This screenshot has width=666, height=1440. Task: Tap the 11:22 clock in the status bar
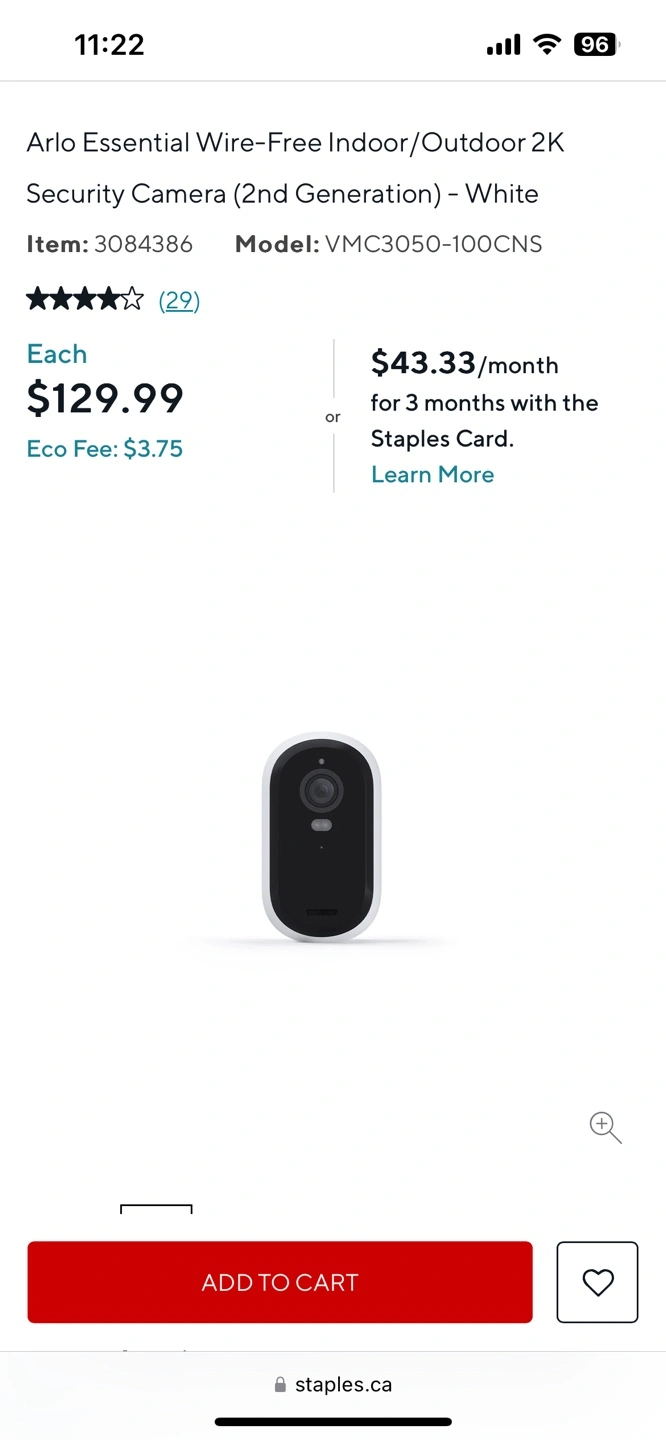click(x=109, y=44)
